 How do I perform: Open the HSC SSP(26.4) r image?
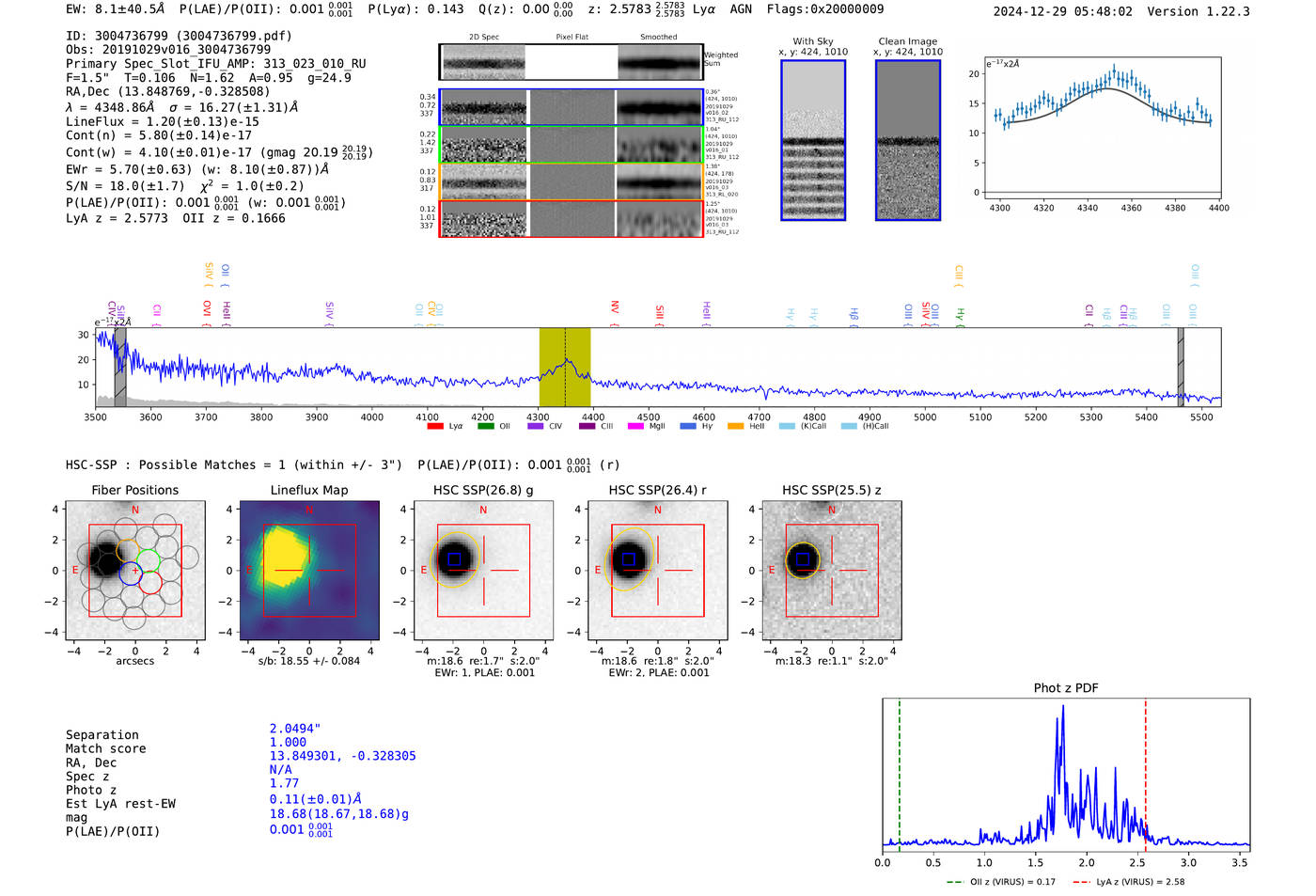click(x=657, y=572)
